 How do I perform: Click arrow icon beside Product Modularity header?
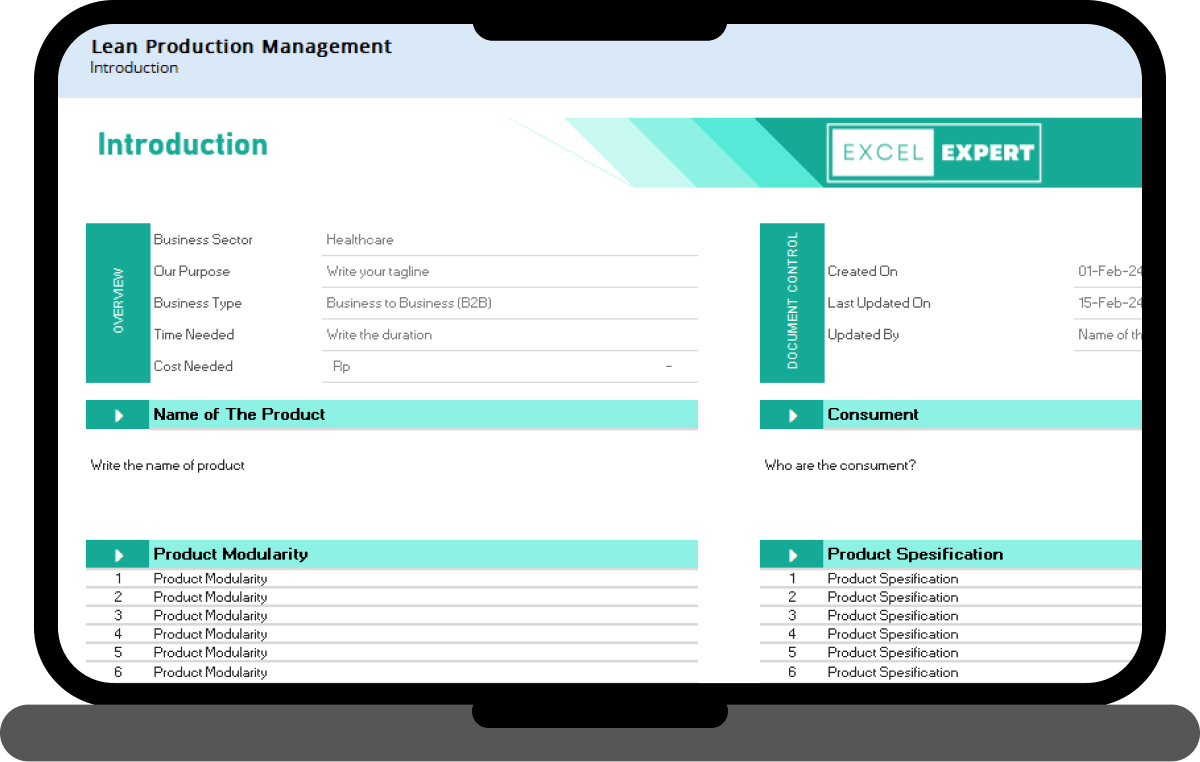pos(118,555)
